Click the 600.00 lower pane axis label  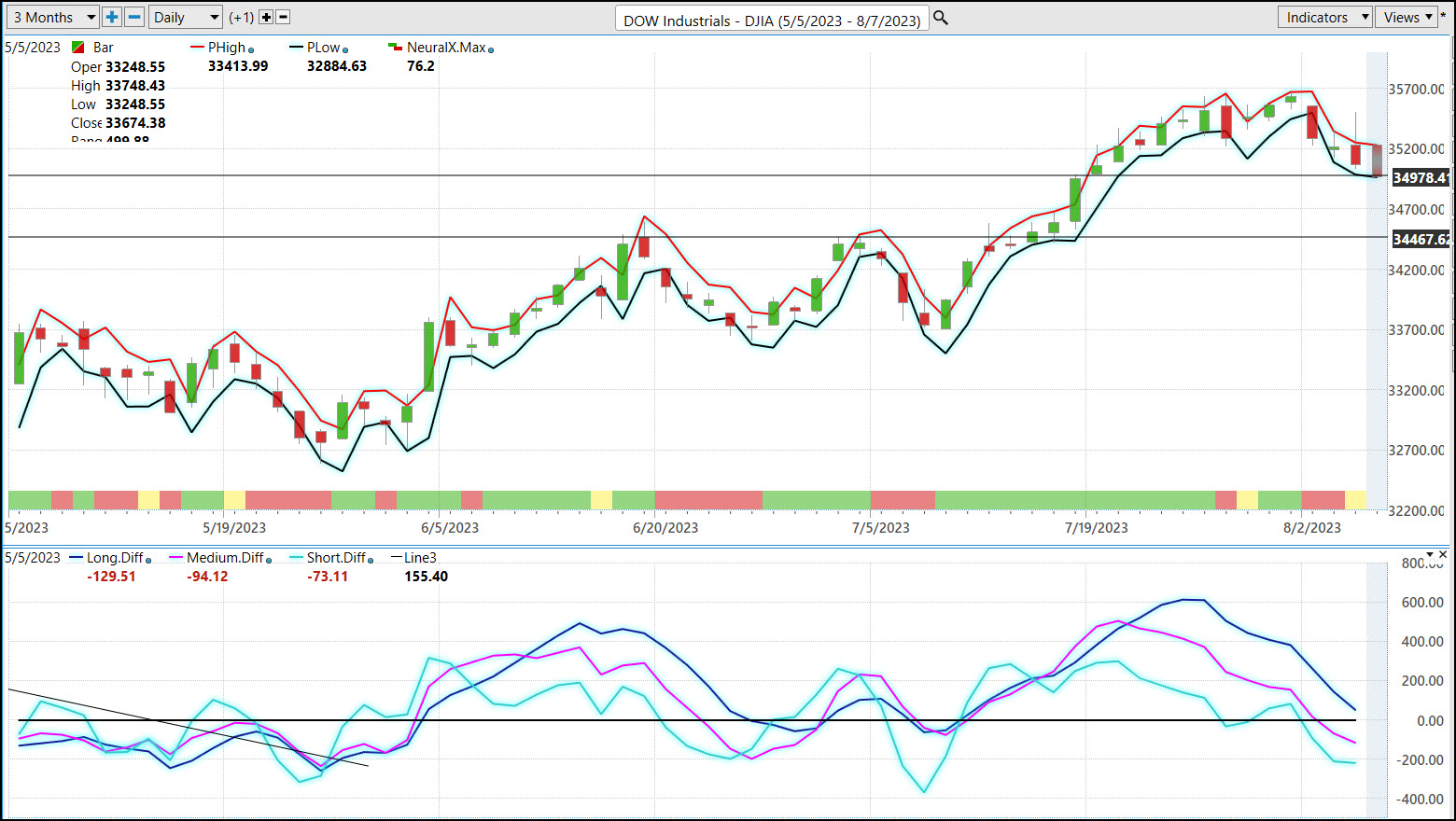1423,603
